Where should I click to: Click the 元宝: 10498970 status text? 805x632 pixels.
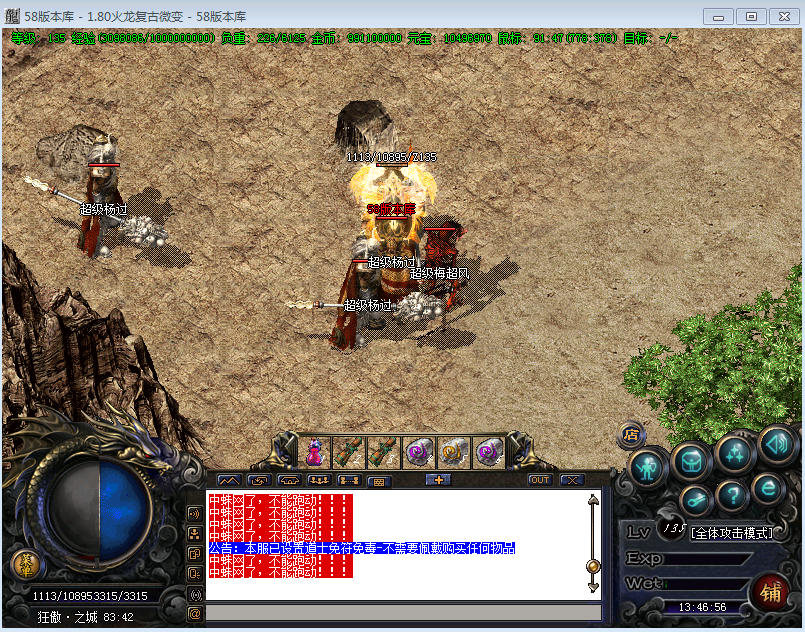point(449,38)
